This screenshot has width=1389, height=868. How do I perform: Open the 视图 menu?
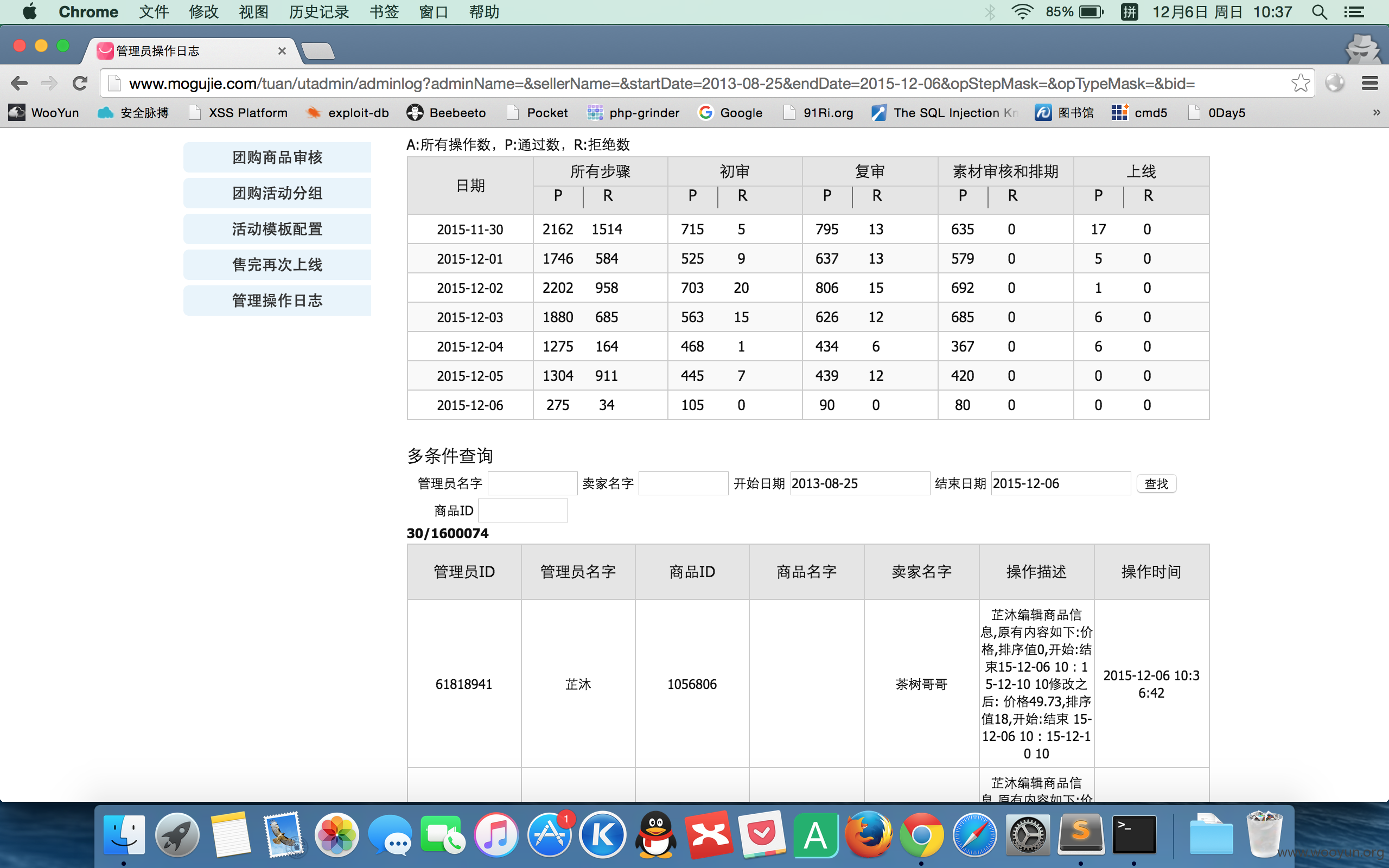click(x=254, y=12)
